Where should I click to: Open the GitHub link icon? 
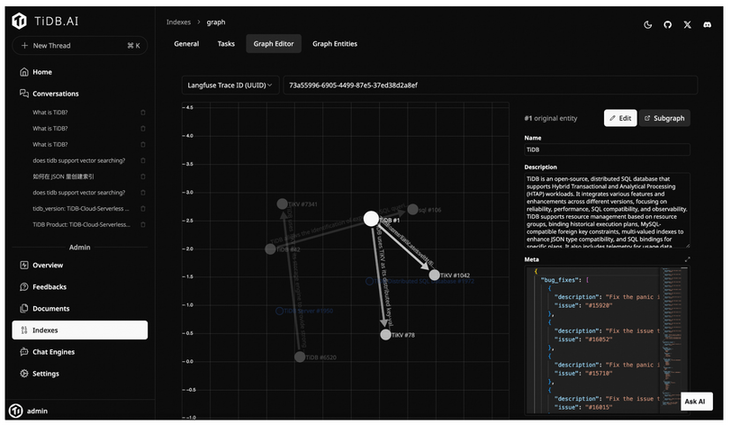(x=668, y=25)
